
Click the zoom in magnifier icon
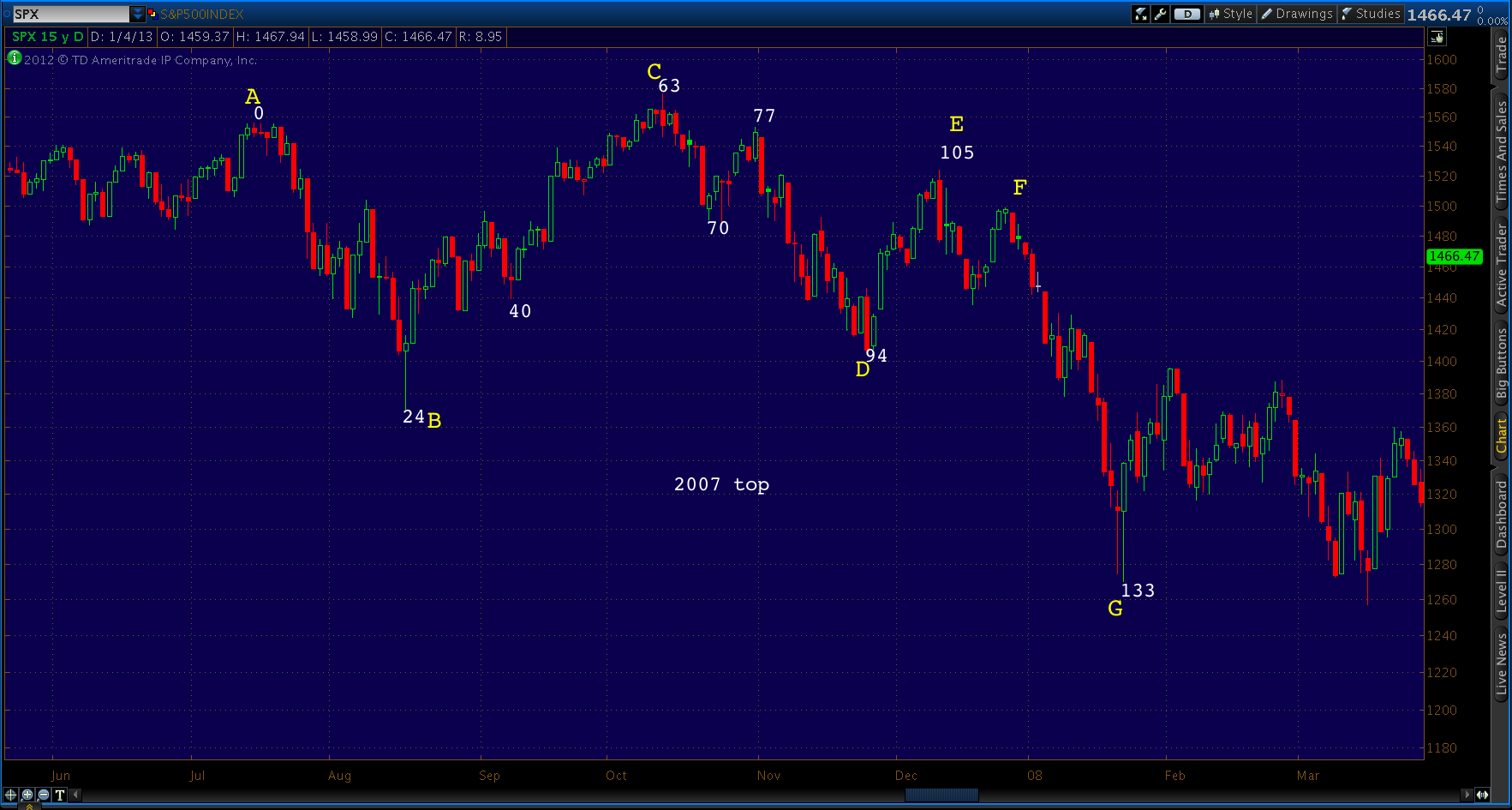27,795
